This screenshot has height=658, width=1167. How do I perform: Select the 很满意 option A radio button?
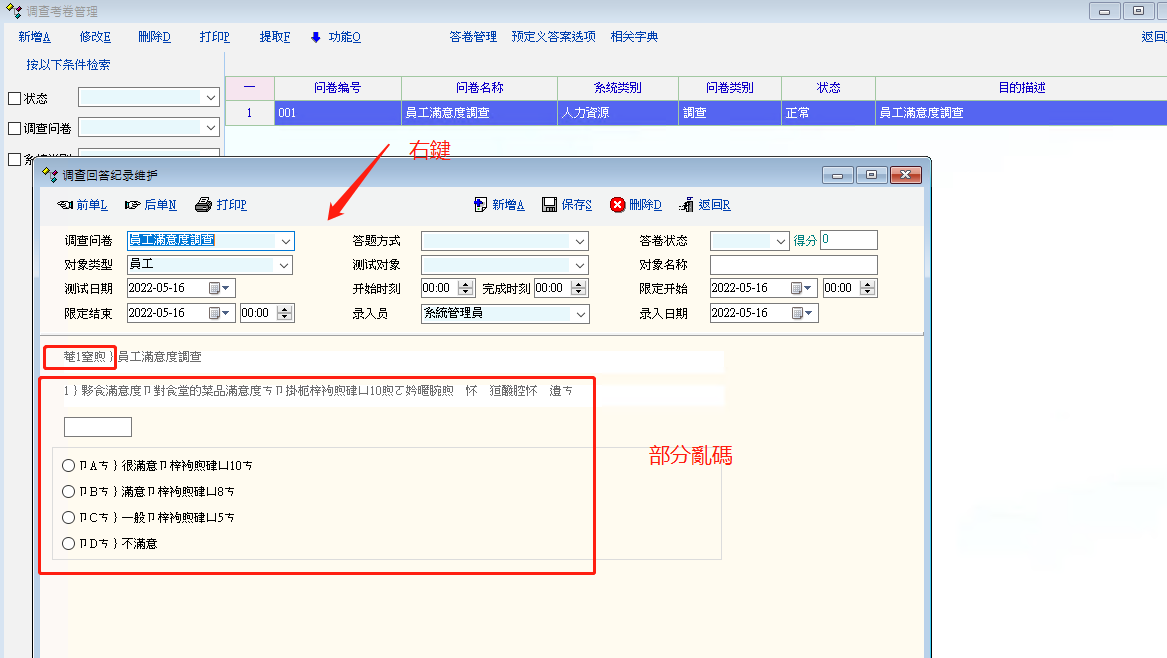[x=68, y=466]
